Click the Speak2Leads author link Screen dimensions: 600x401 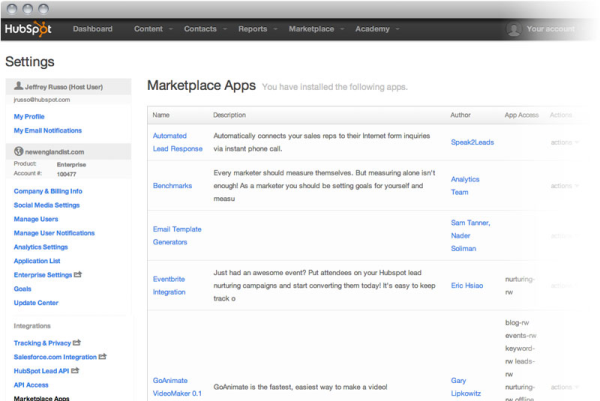472,142
